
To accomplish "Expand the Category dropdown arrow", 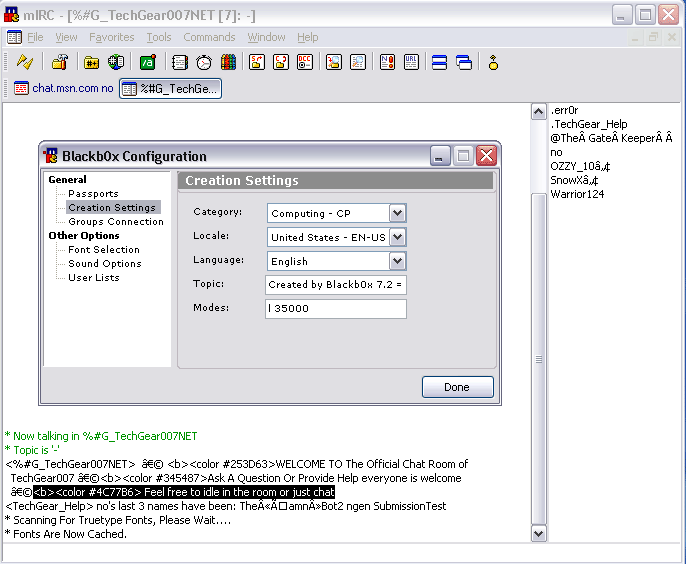I will (x=397, y=213).
